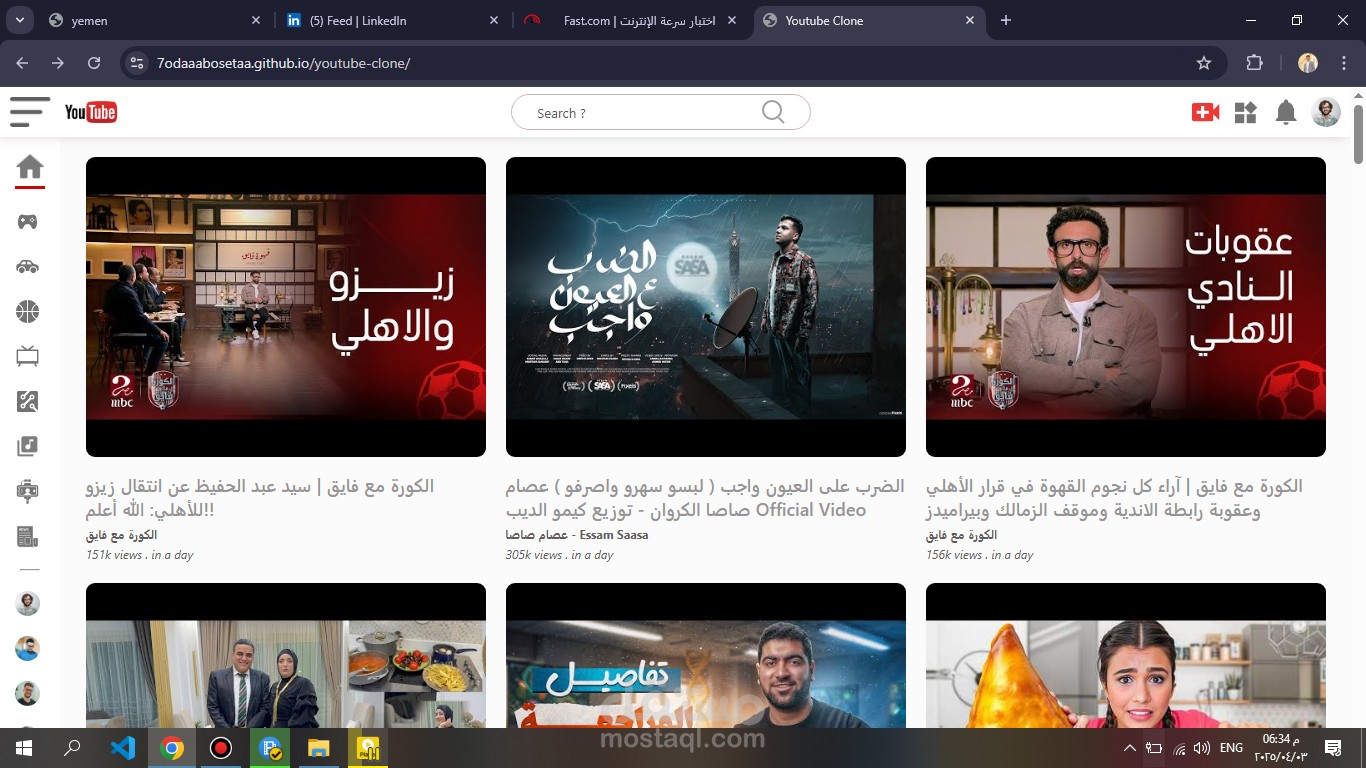Click the YouTube logo
Image resolution: width=1366 pixels, height=768 pixels.
point(91,112)
